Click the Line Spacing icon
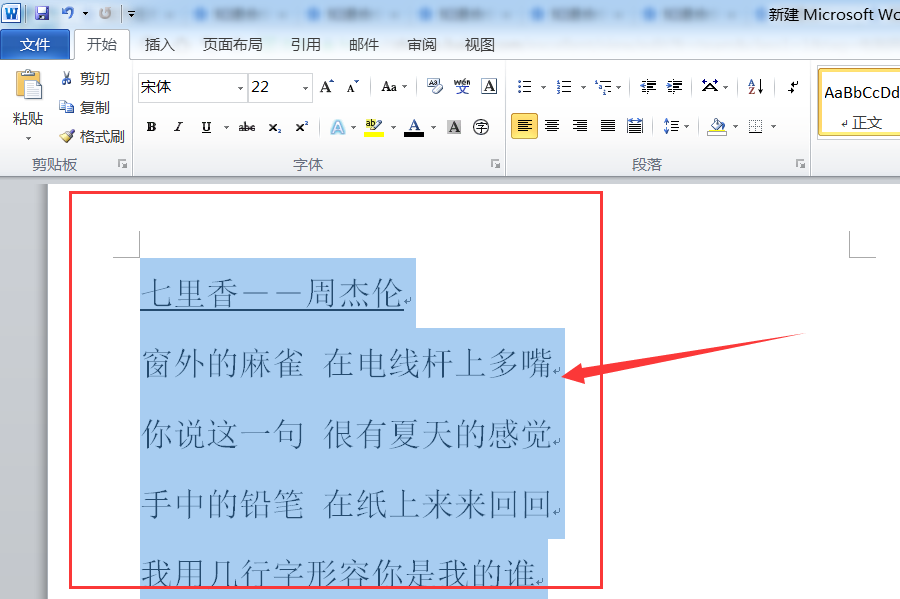 [671, 126]
